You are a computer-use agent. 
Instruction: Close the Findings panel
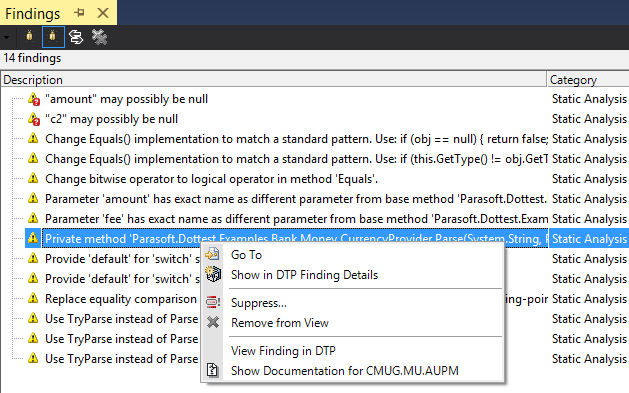point(103,13)
